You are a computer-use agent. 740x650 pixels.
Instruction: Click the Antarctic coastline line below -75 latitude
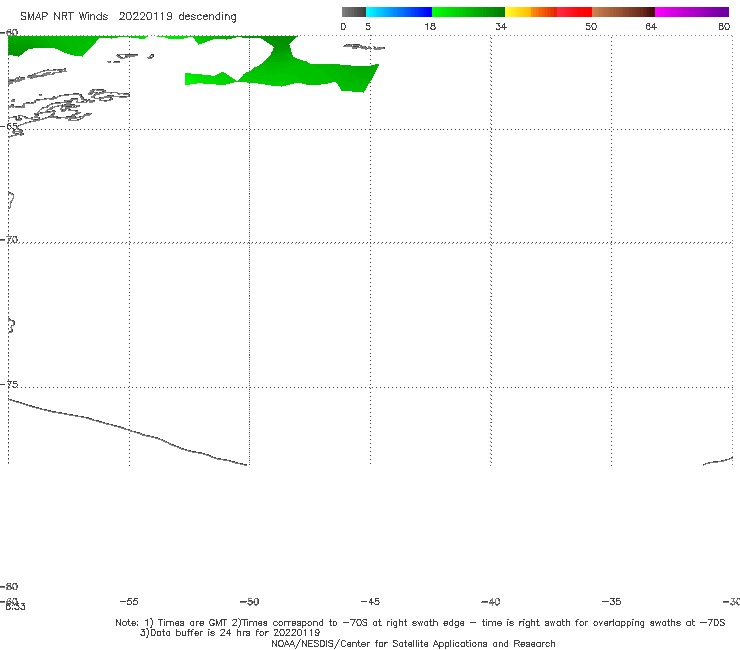pos(127,431)
